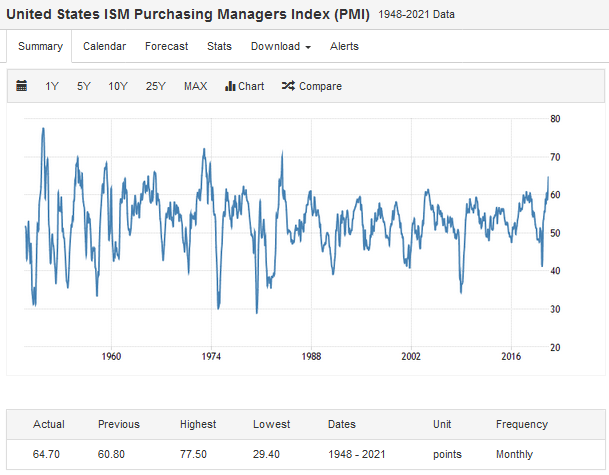Open the Alerts tab
Image resolution: width=609 pixels, height=475 pixels.
344,46
